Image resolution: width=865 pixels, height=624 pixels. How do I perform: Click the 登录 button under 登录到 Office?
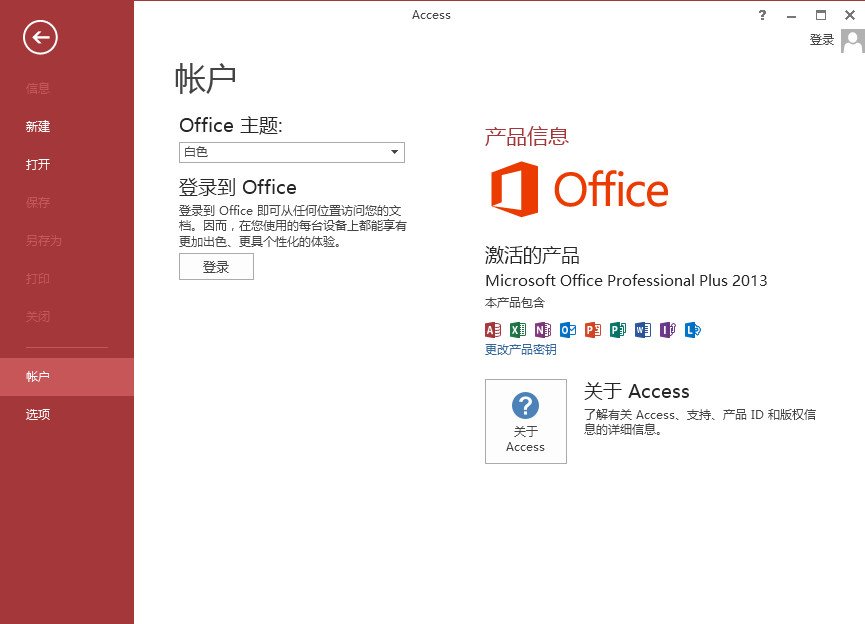tap(216, 267)
